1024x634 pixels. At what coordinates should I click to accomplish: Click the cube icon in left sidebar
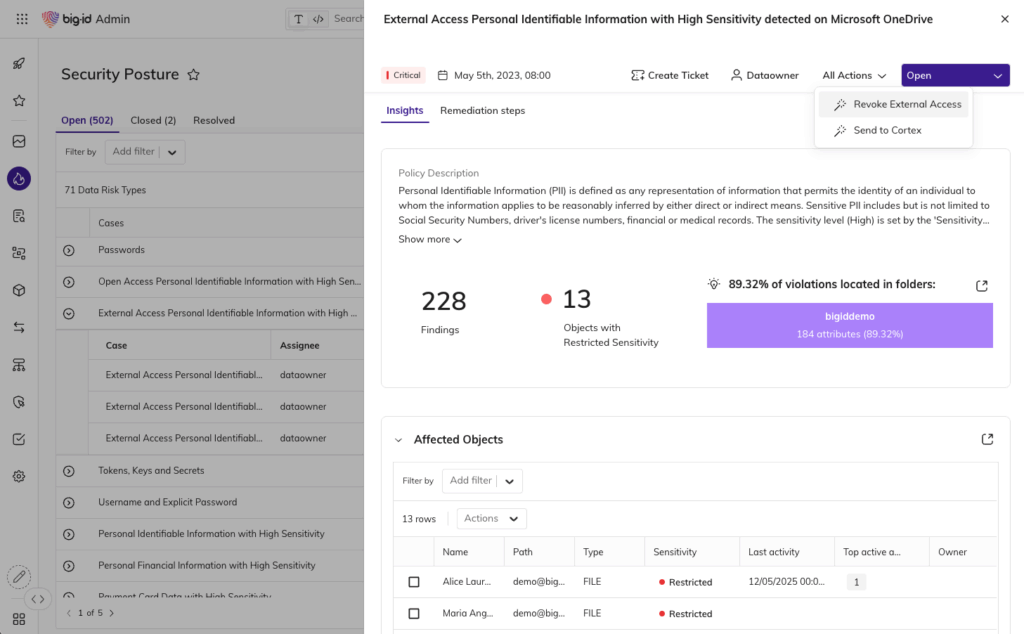(18, 290)
